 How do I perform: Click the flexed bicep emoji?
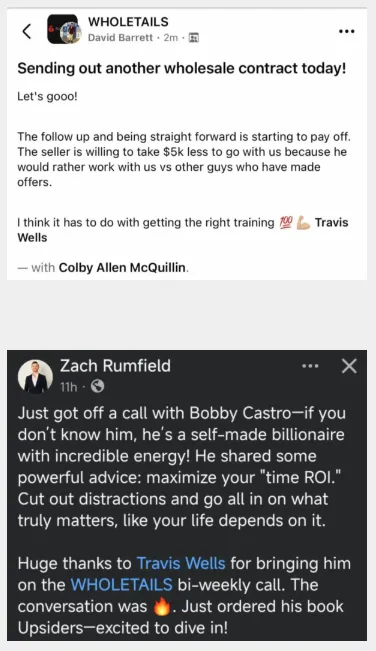tap(303, 223)
